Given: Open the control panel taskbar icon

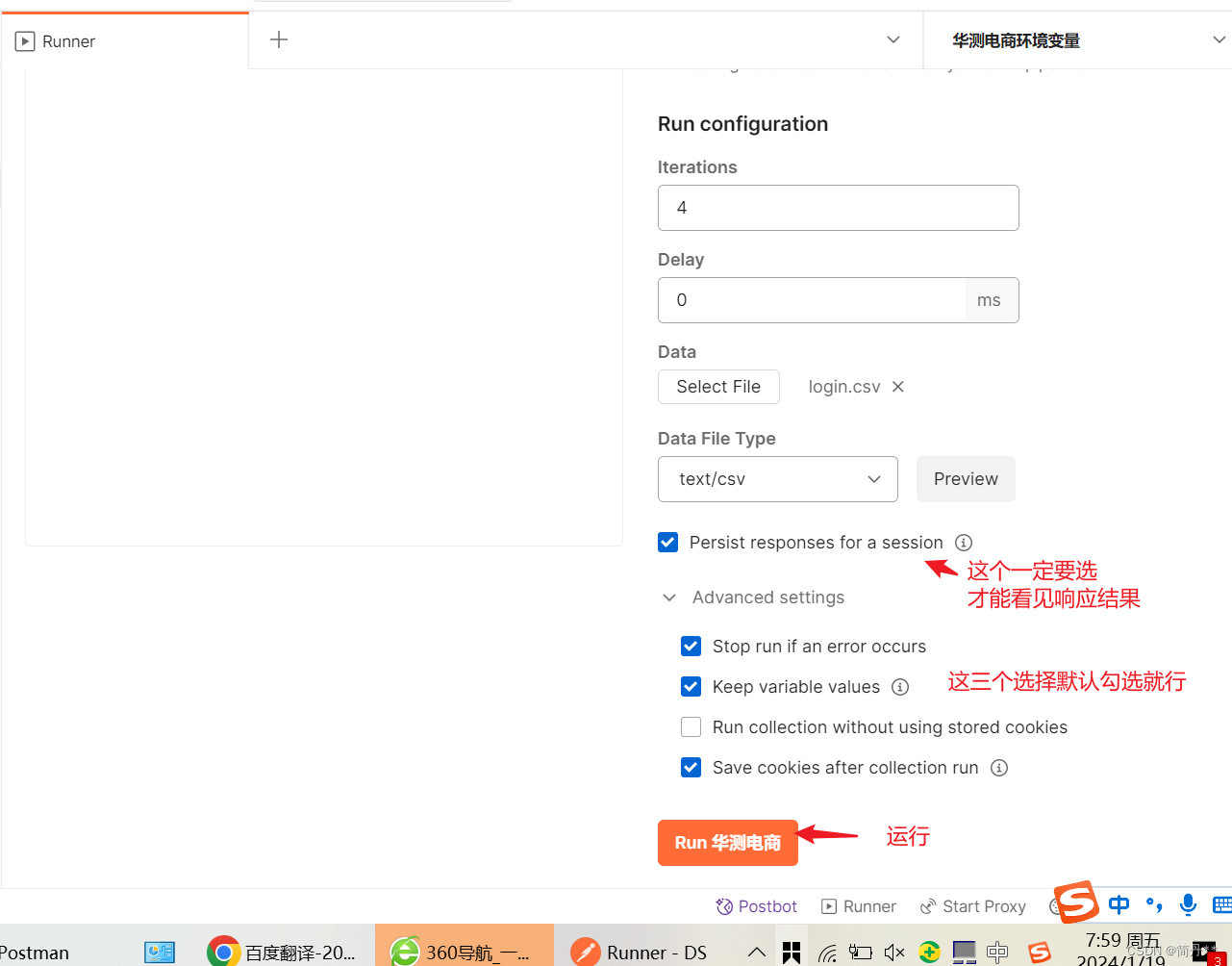Looking at the screenshot, I should tap(160, 953).
